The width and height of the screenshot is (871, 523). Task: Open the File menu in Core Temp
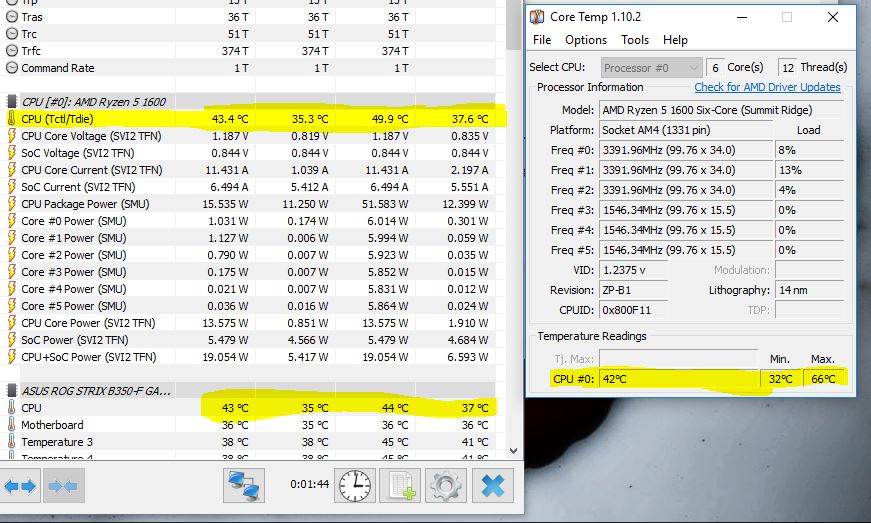[542, 40]
